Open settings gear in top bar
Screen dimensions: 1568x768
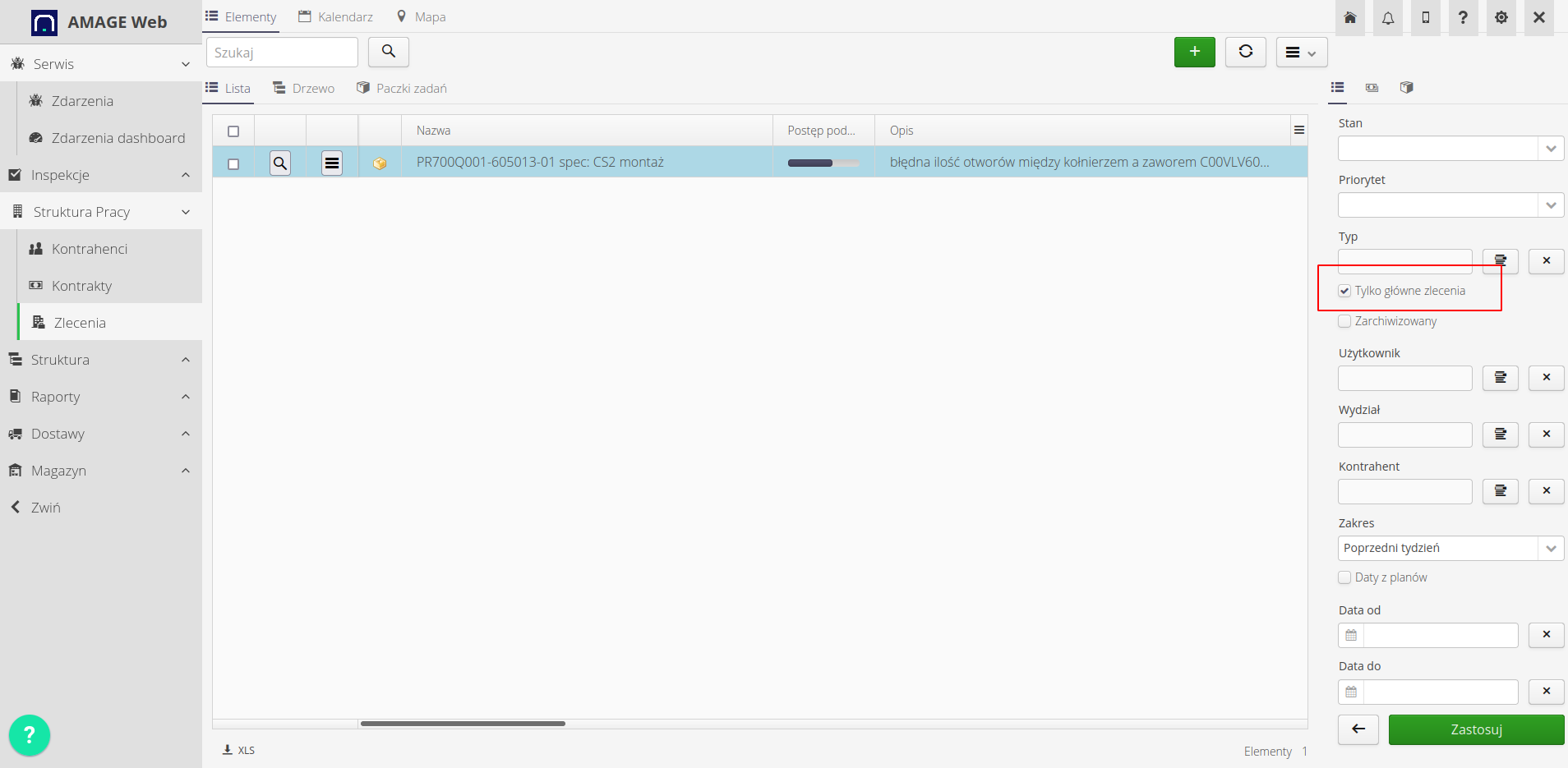(x=1501, y=18)
